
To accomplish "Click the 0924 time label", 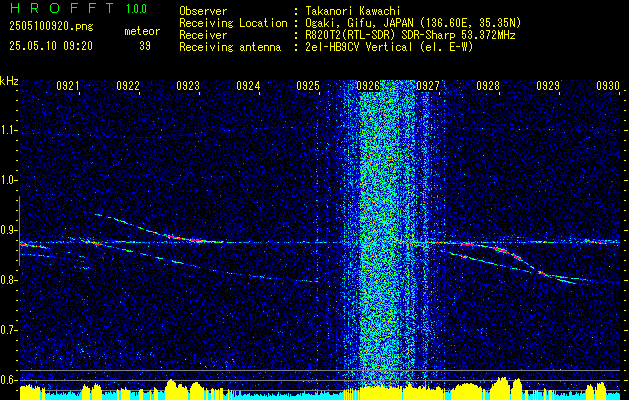I will tap(248, 85).
